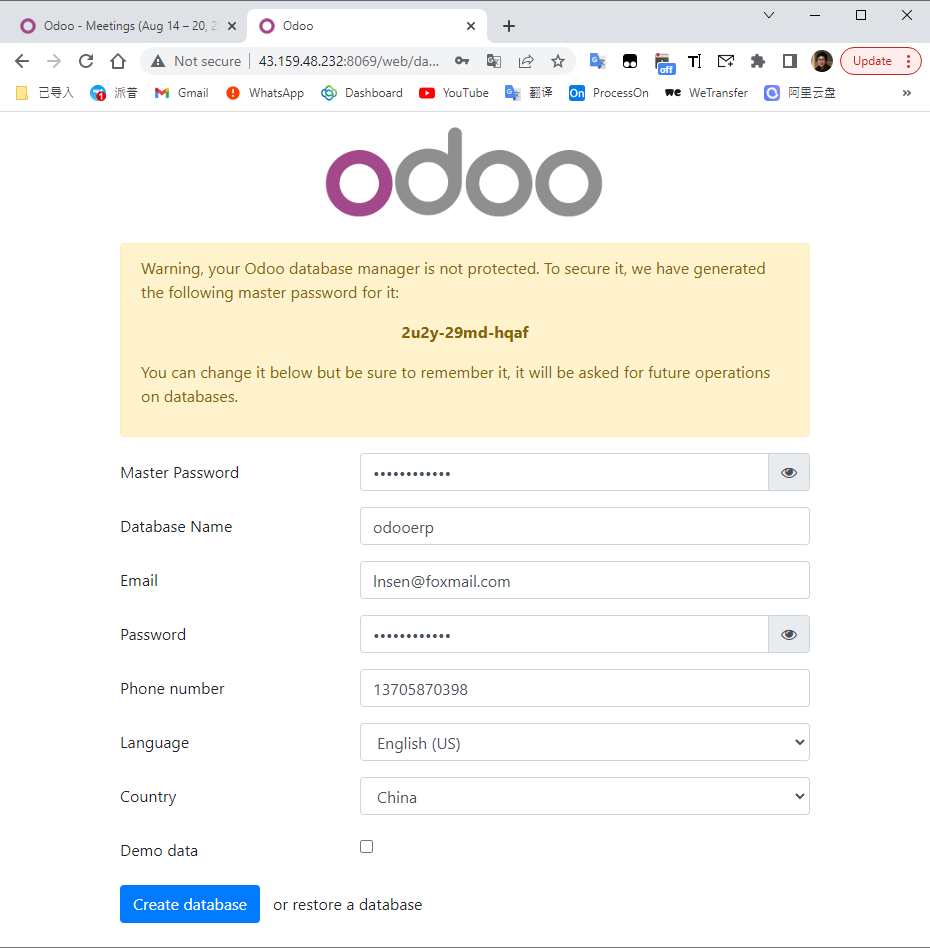
Task: Click the restore a database link
Action: pyautogui.click(x=358, y=905)
